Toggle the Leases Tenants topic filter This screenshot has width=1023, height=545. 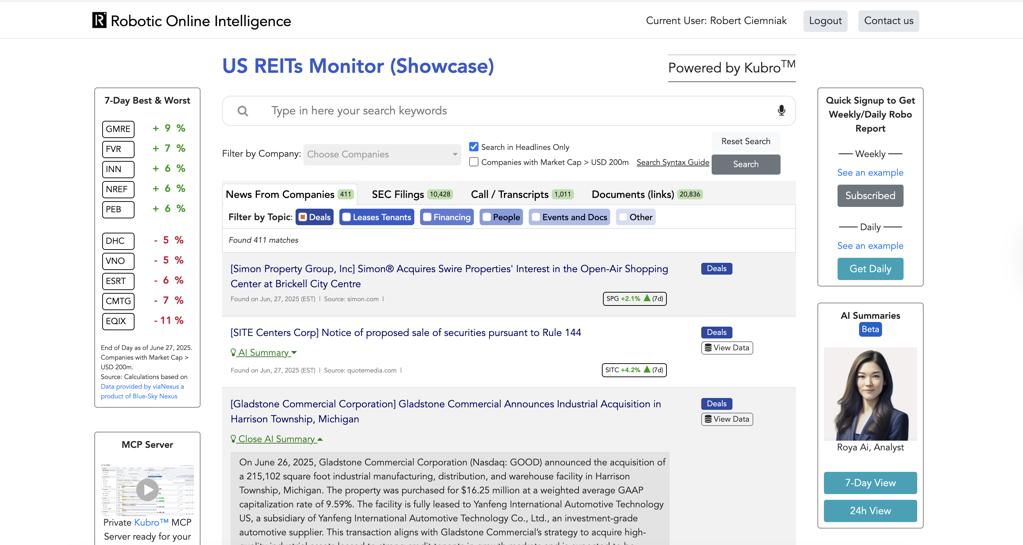point(377,217)
